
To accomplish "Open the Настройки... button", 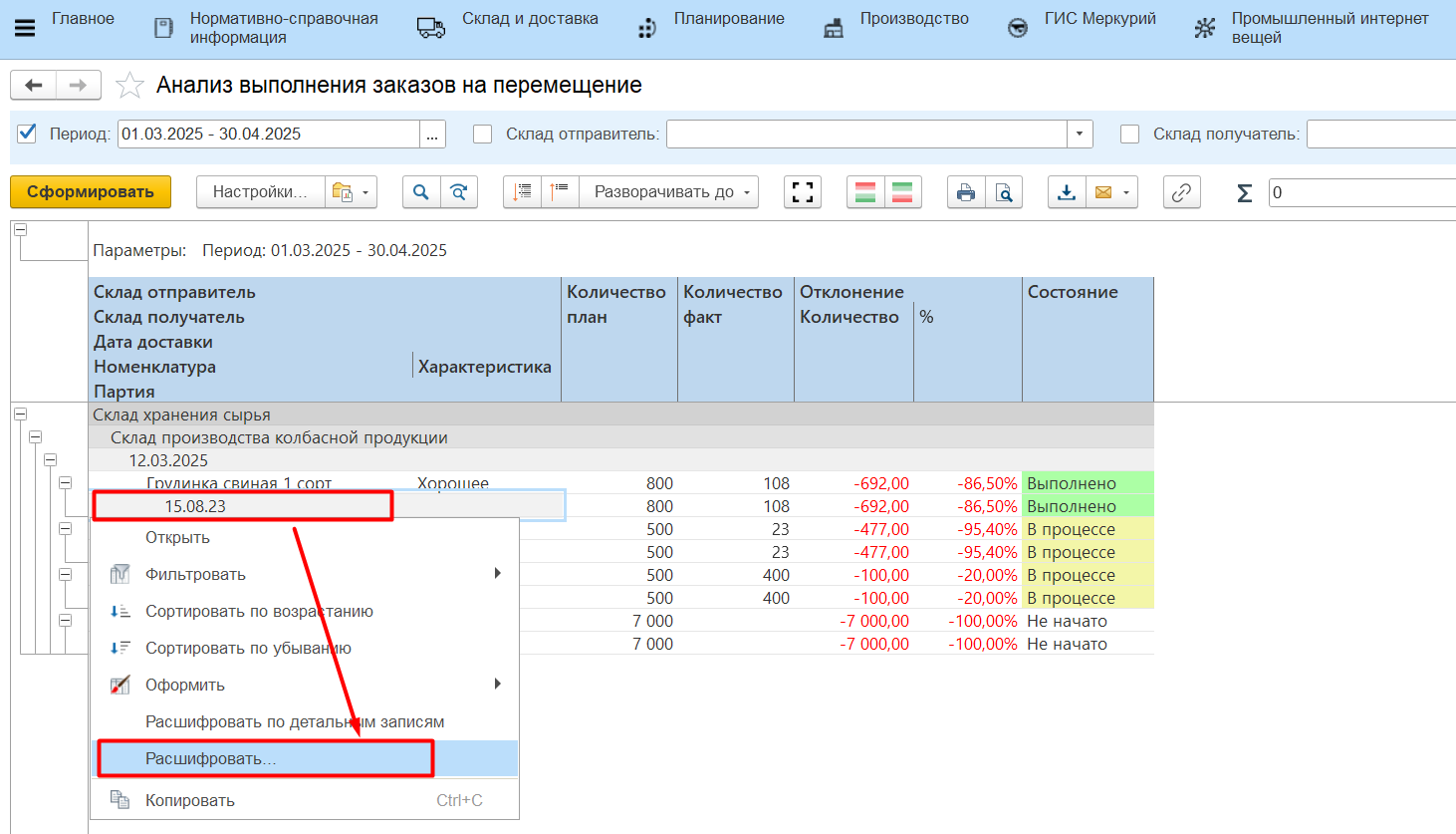I will click(x=260, y=192).
